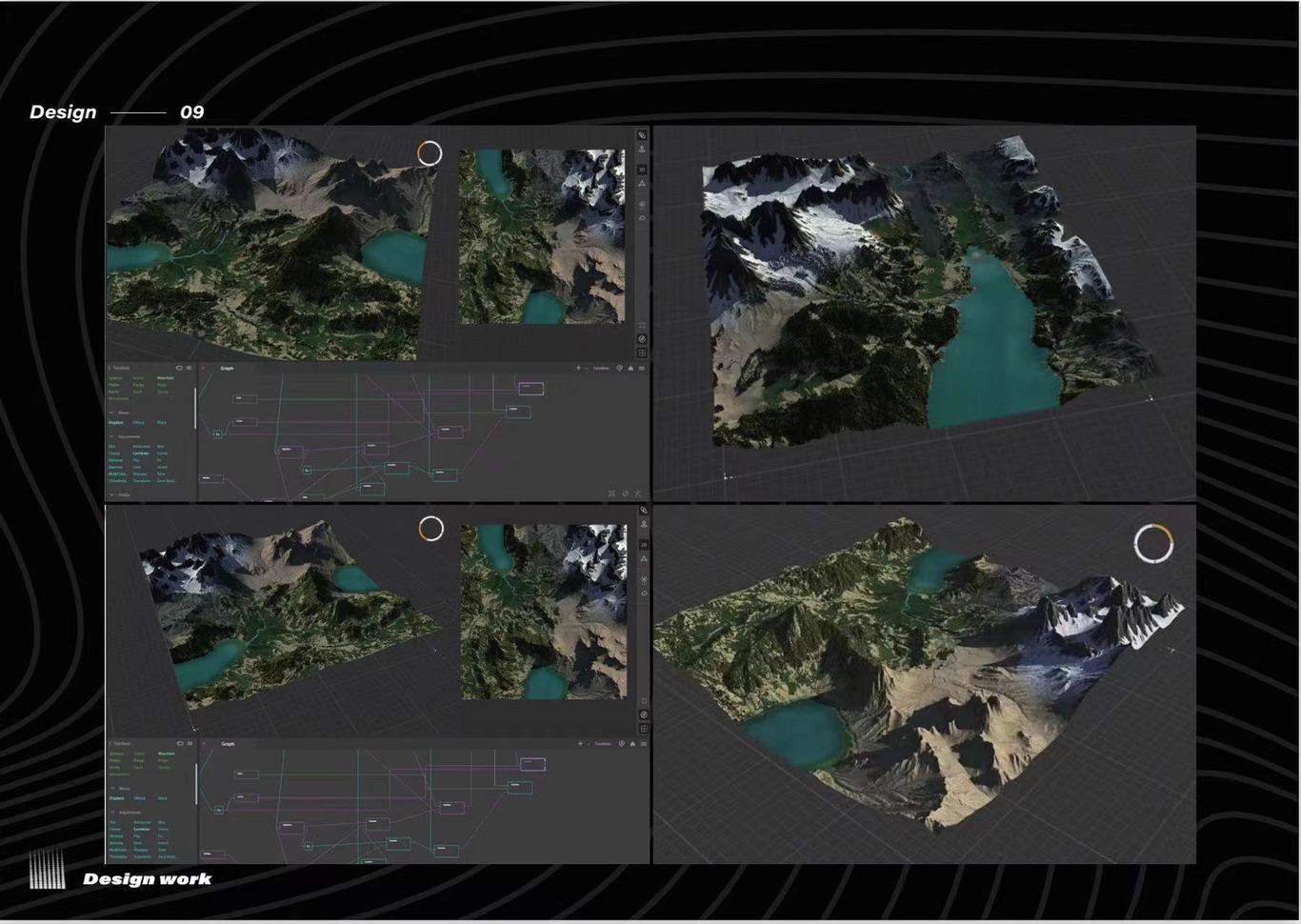Select the Graph tab in upper window
Viewport: 1301px width, 924px height.
[227, 368]
